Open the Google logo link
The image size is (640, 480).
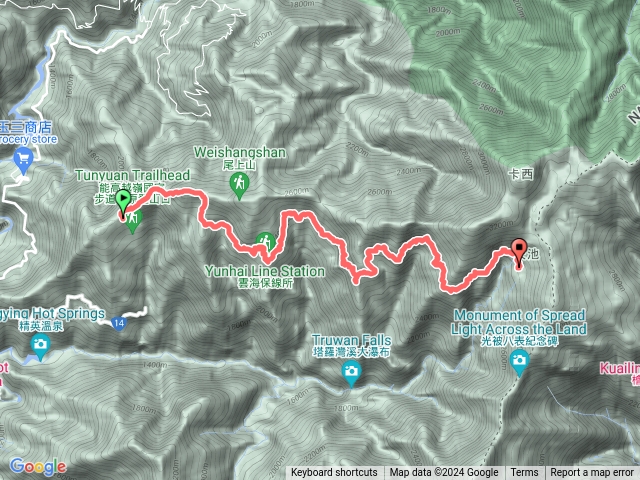coord(38,466)
